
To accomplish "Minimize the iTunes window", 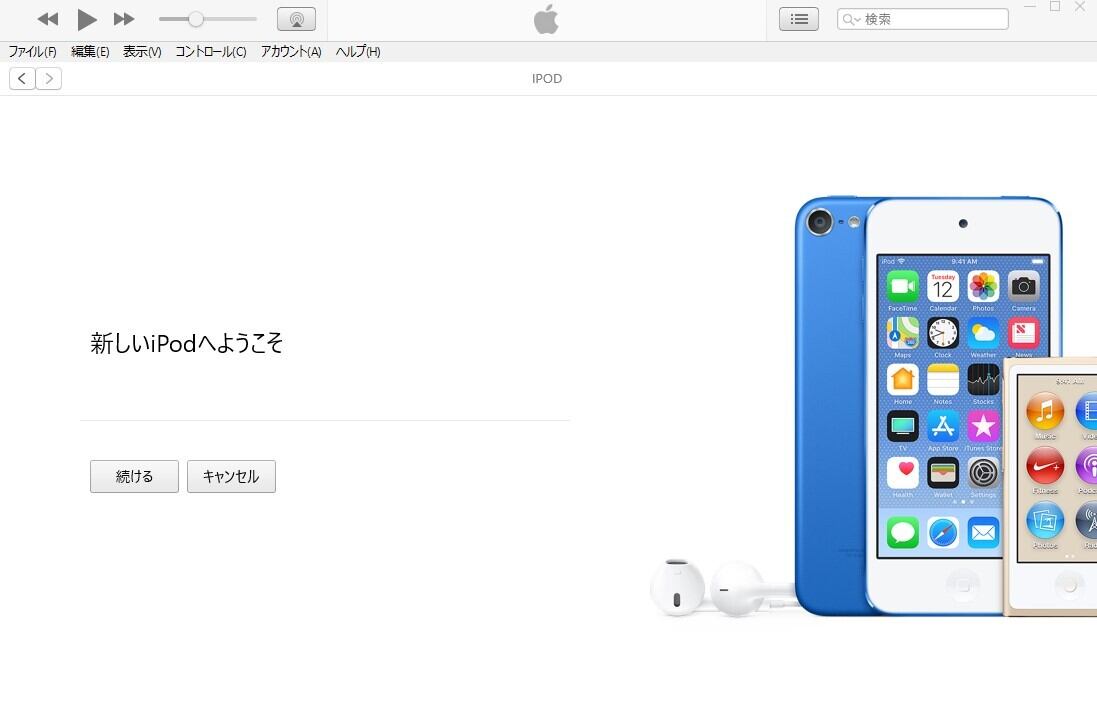I will [x=1030, y=7].
